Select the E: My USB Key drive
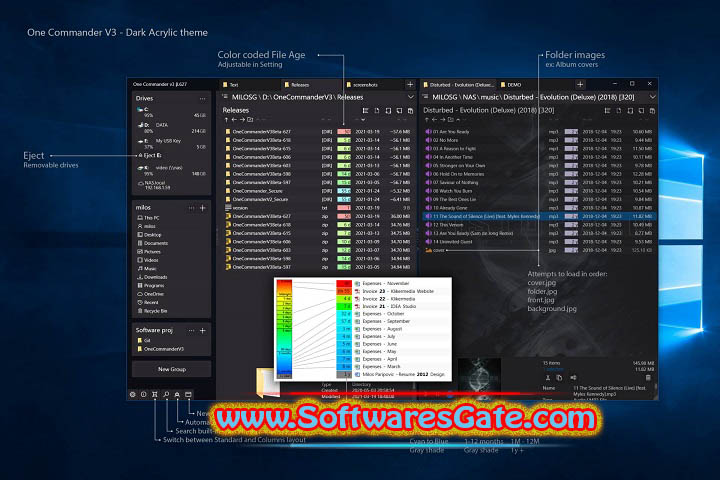The image size is (720, 480). coord(171,144)
